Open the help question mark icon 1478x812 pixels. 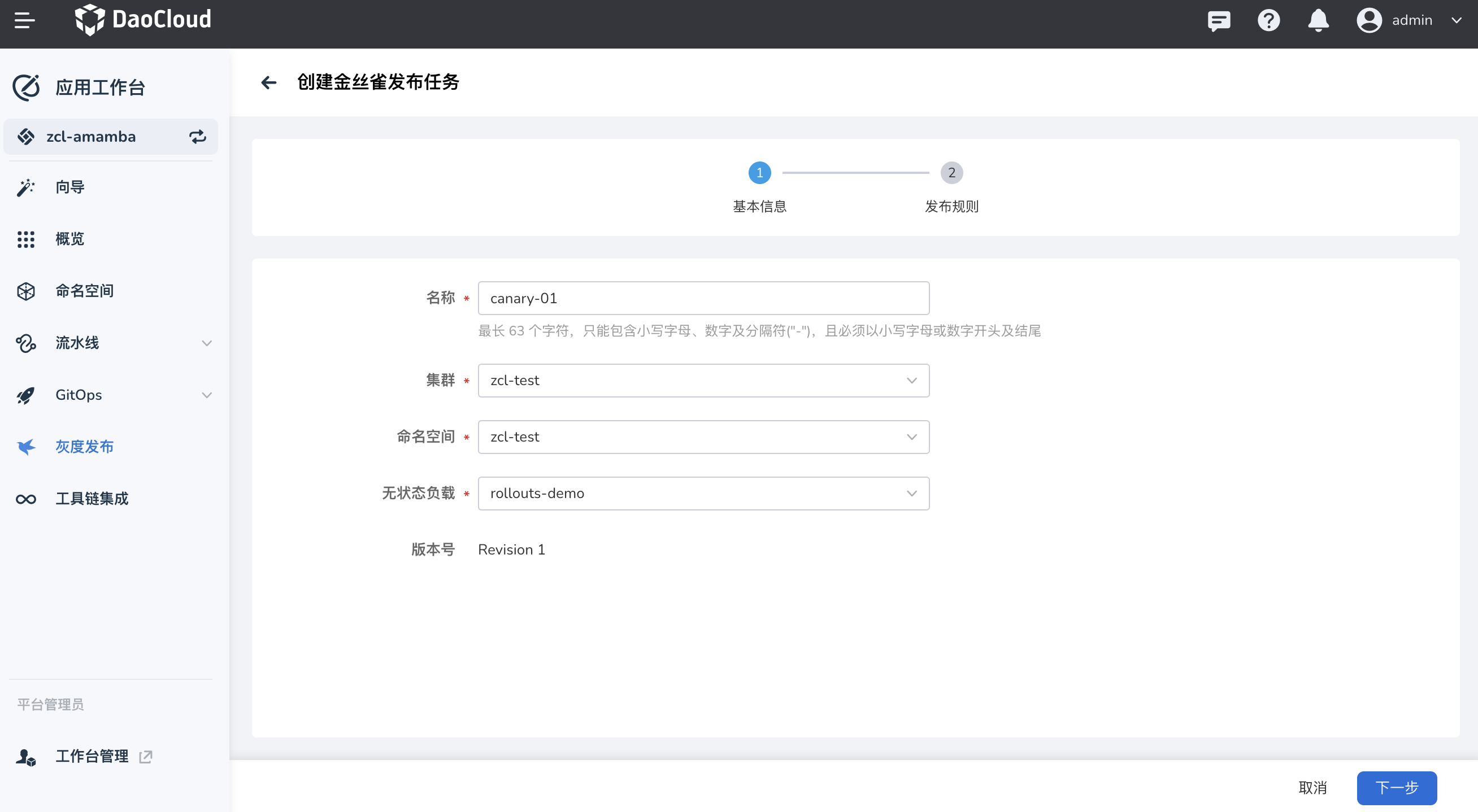[1268, 21]
